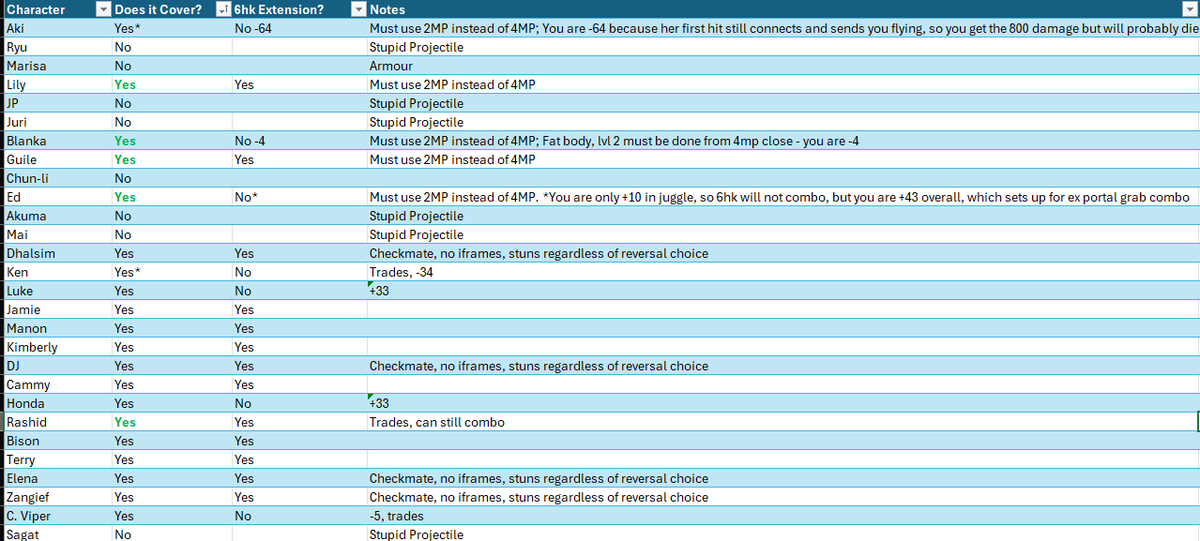The height and width of the screenshot is (541, 1200).
Task: Select the 'Chun-li' character cell
Action: (56, 178)
